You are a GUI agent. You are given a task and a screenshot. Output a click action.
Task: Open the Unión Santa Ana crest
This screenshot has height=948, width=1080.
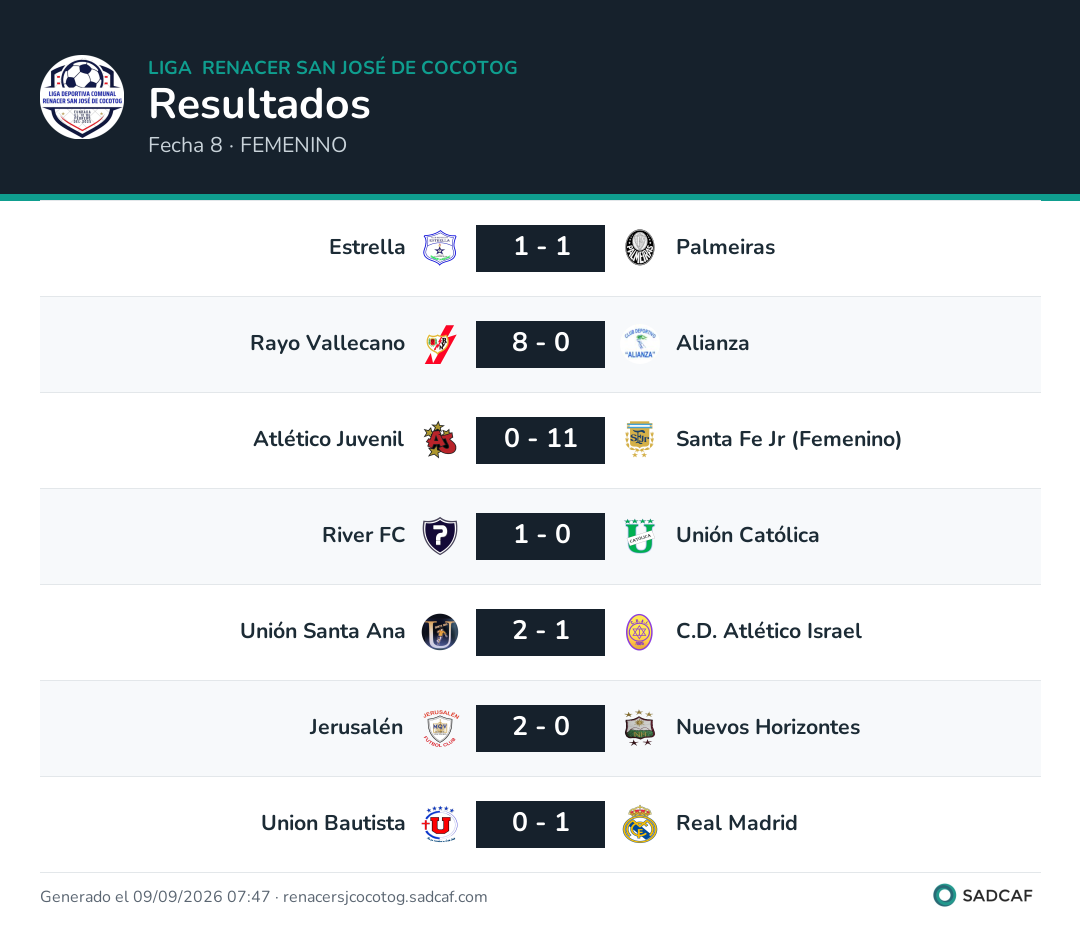(440, 632)
